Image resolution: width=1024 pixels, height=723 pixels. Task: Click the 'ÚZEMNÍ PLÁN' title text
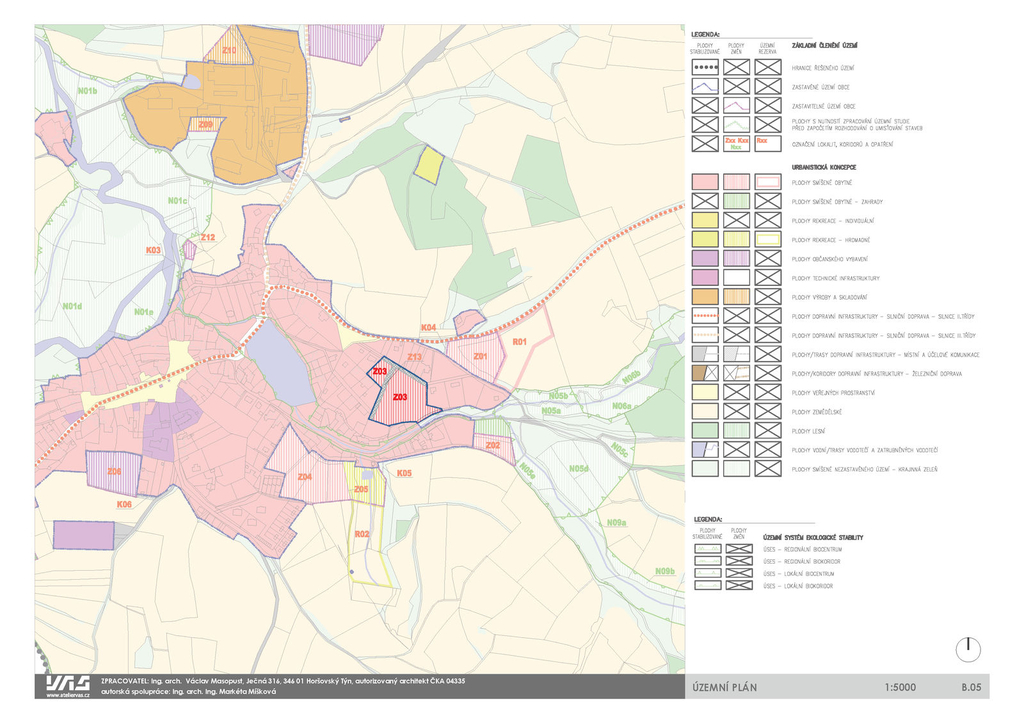[x=725, y=688]
